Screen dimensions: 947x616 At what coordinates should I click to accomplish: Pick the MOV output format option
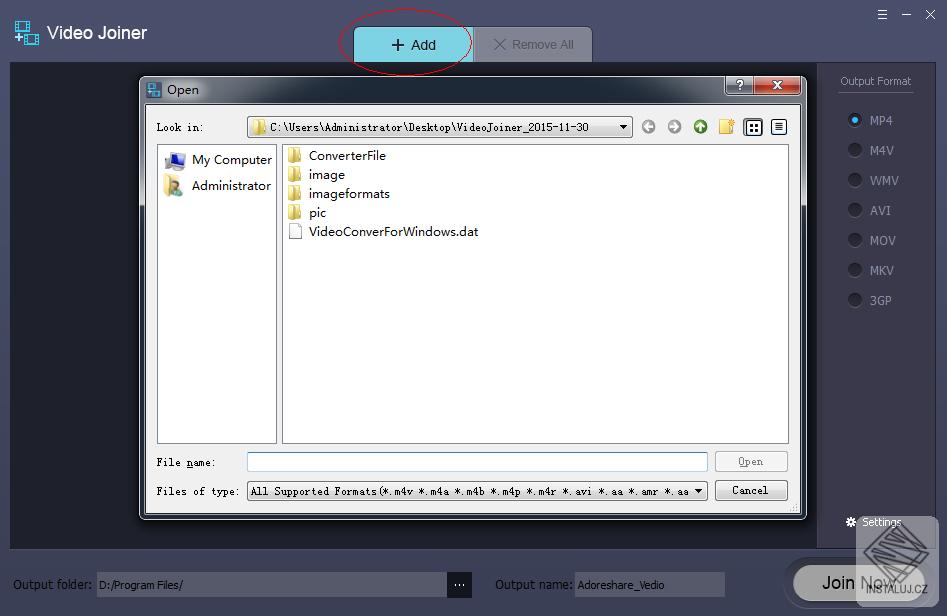(x=855, y=240)
